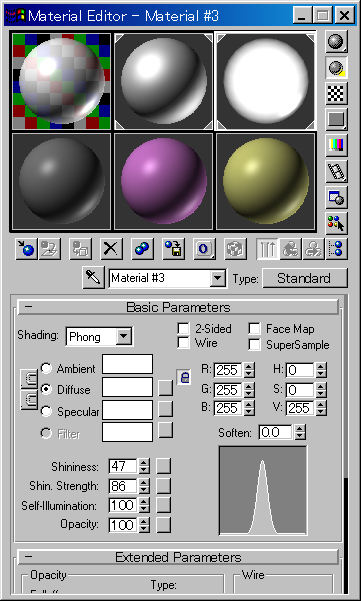The height and width of the screenshot is (601, 361).
Task: Click the Sample Type sphere icon
Action: 336,42
